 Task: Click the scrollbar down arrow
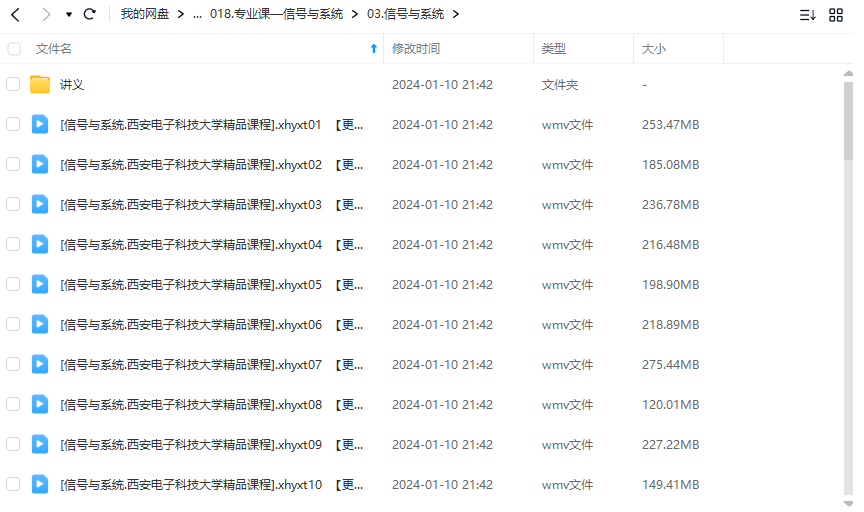[x=848, y=504]
